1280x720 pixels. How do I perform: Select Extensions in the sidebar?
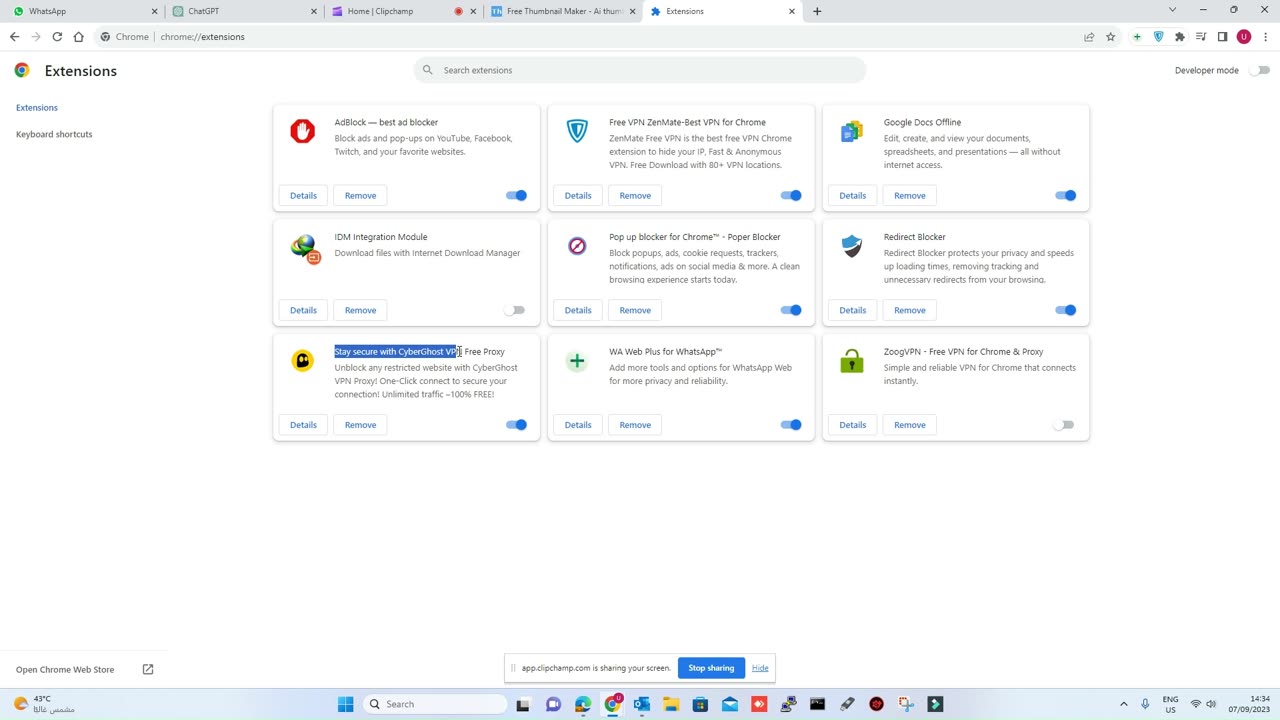(37, 107)
